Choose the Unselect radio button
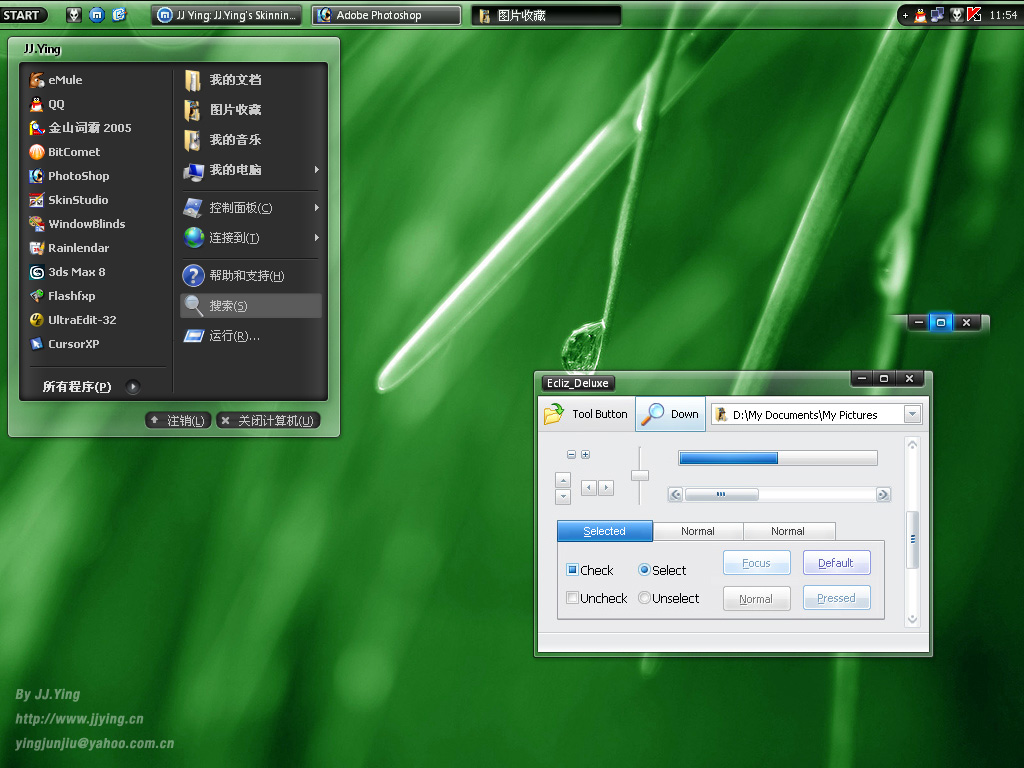1024x768 pixels. [x=644, y=598]
